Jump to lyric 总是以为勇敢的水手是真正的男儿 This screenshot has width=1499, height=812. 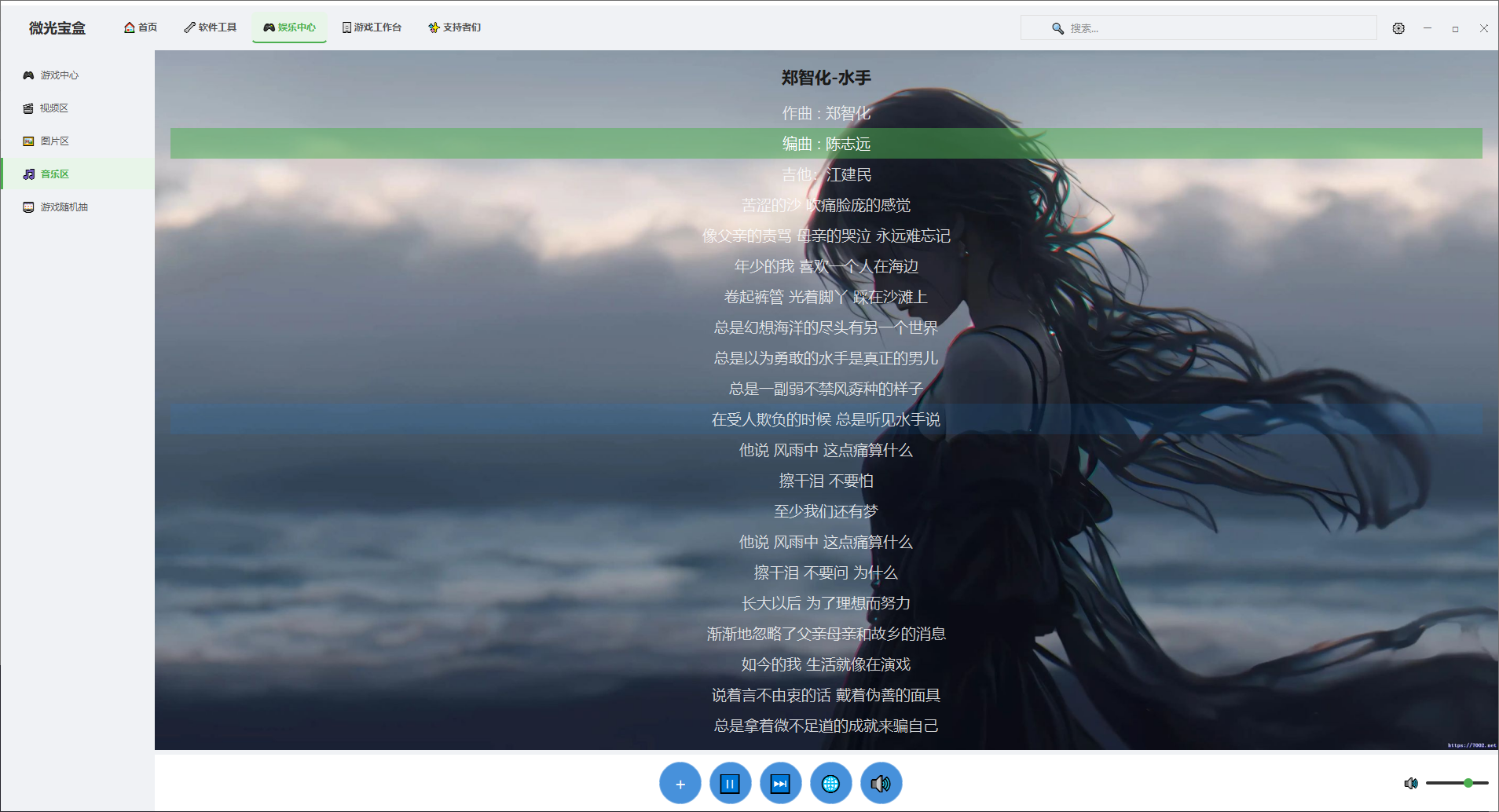point(826,358)
